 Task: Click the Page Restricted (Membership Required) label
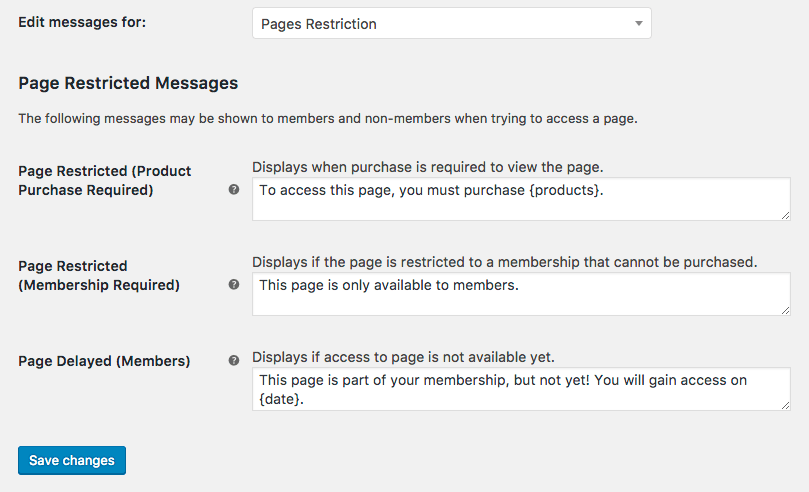pyautogui.click(x=98, y=275)
